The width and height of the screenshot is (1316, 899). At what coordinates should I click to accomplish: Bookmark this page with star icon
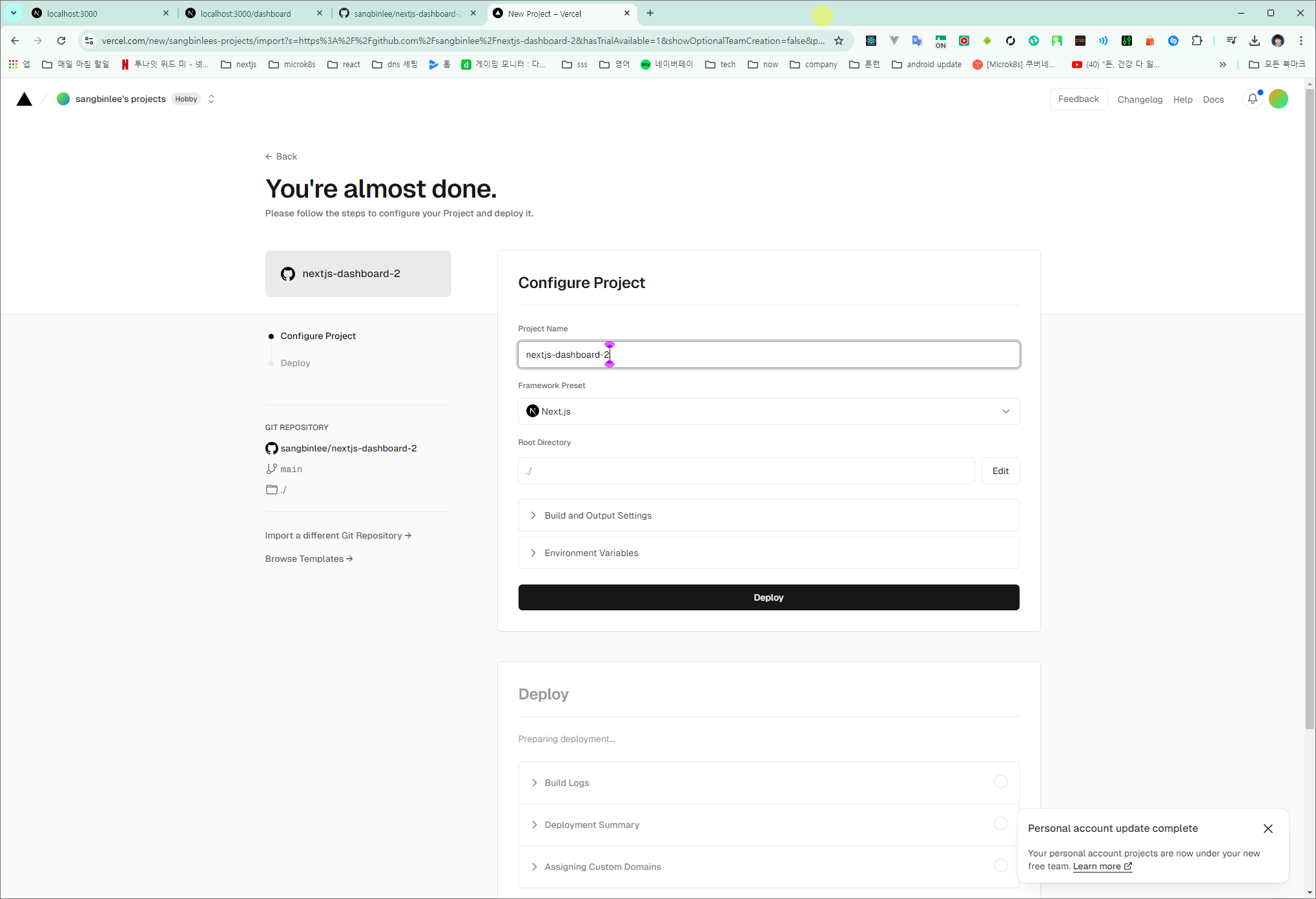click(x=839, y=41)
